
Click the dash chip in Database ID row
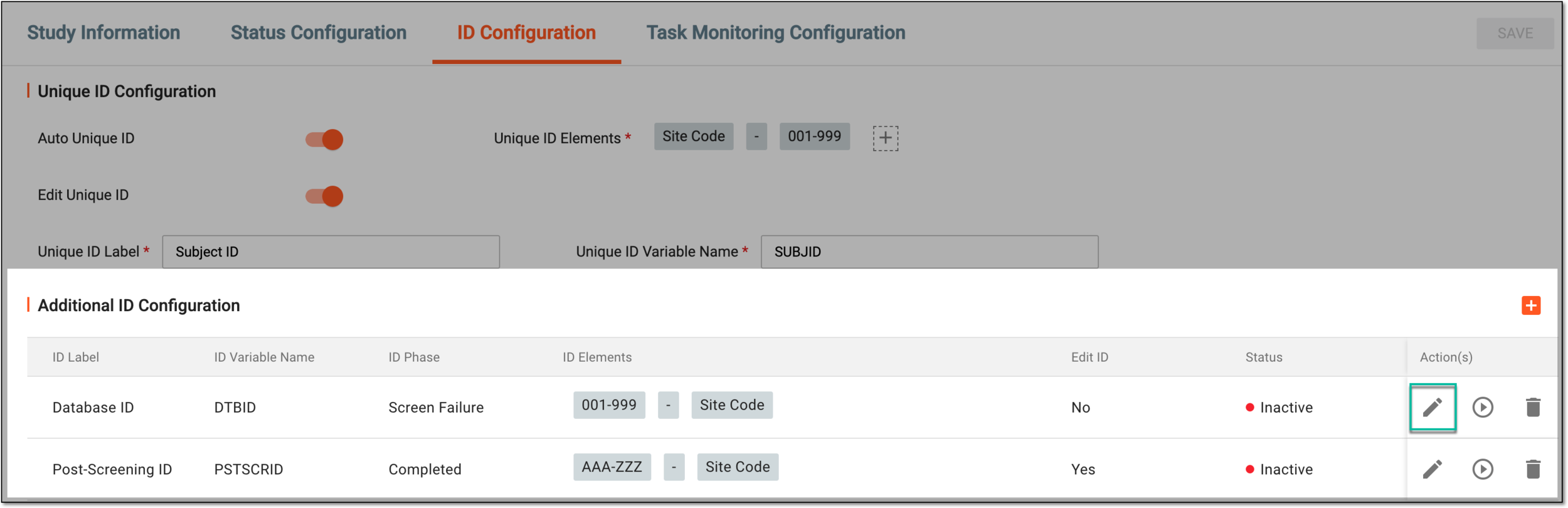coord(668,405)
